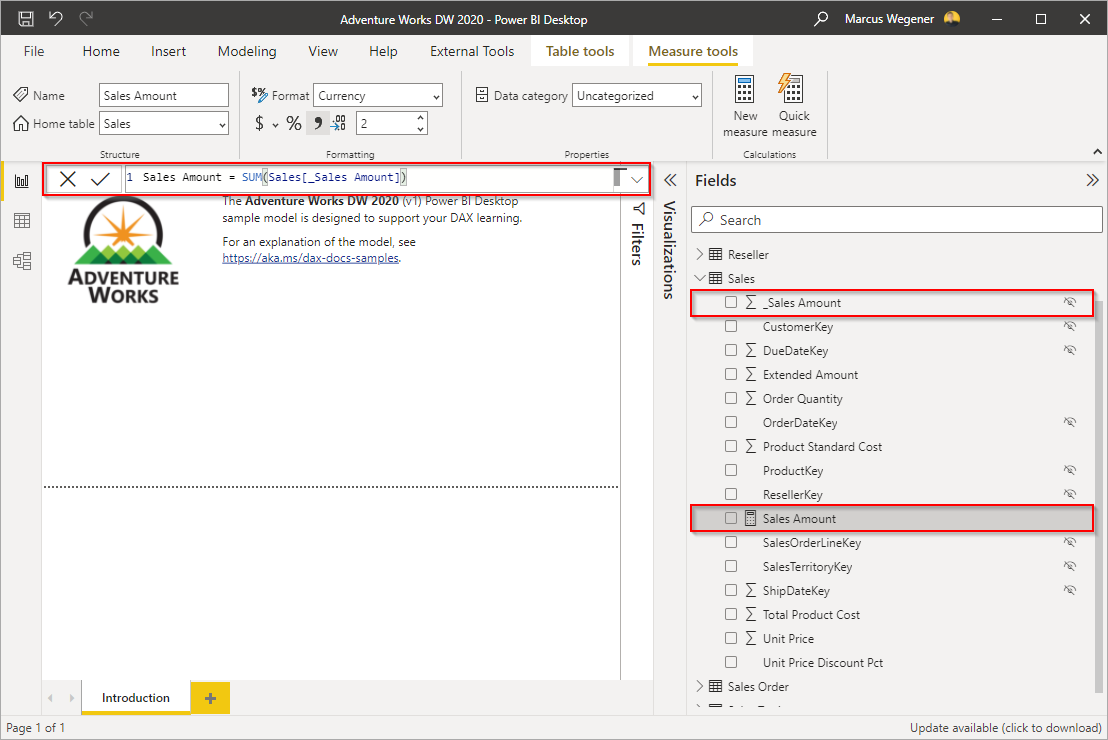The height and width of the screenshot is (740, 1108).
Task: Open the Format dropdown showing Currency
Action: pyautogui.click(x=378, y=95)
